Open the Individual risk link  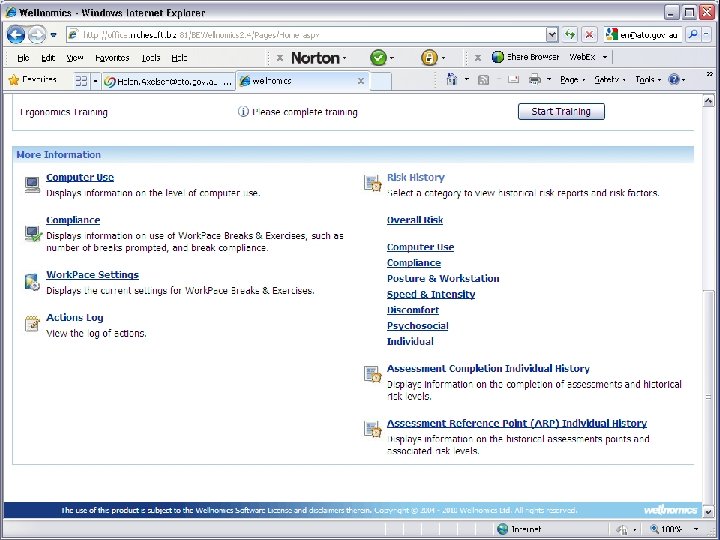point(410,341)
